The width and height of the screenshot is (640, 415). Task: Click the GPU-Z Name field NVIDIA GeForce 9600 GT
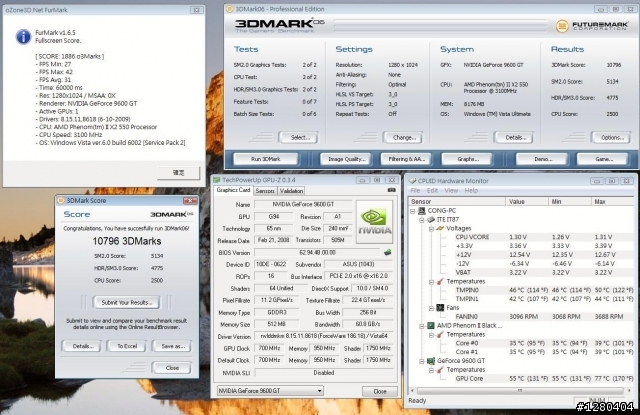[303, 204]
